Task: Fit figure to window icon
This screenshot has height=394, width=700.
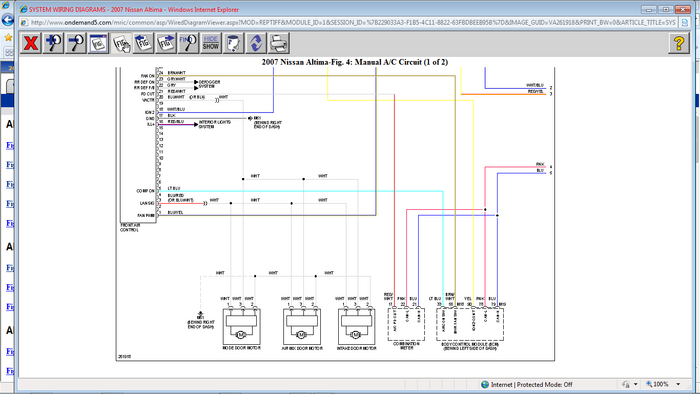Action: pyautogui.click(x=98, y=43)
